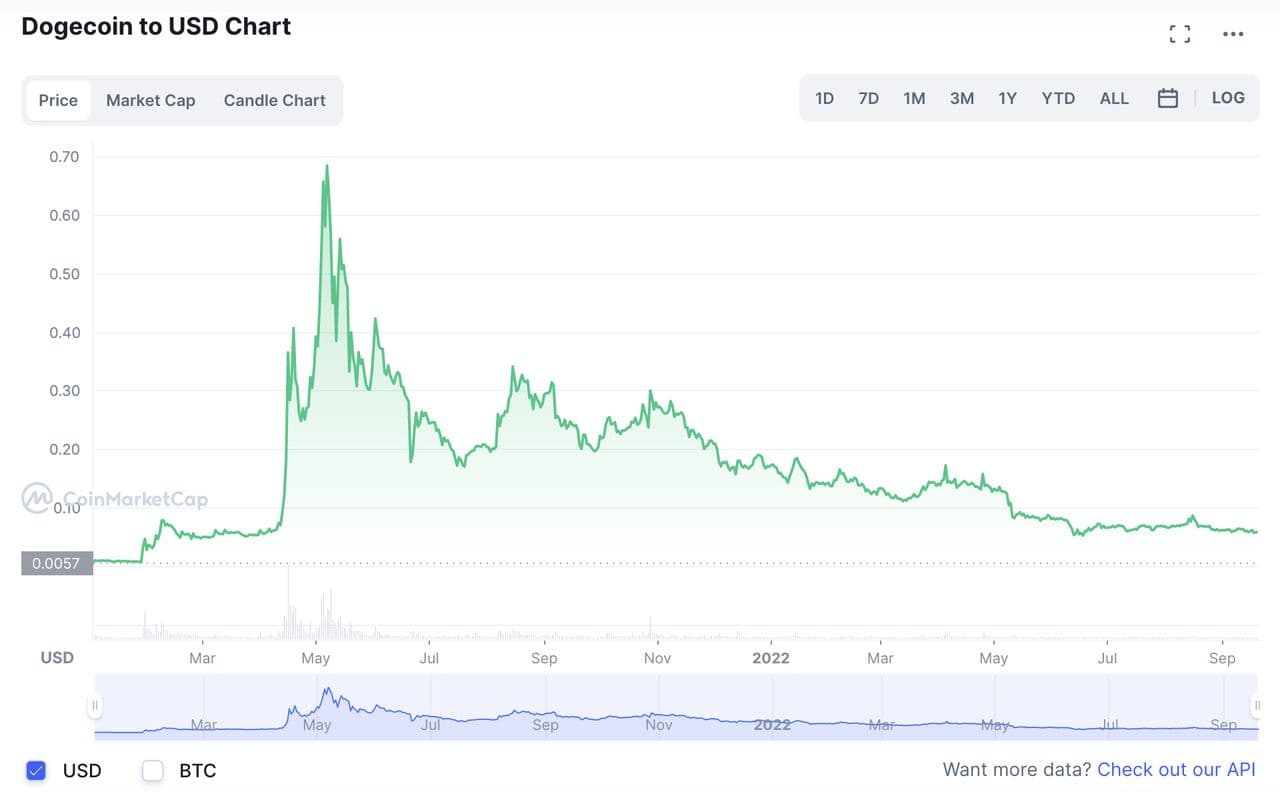Select the 1D time range
The image size is (1280, 792).
[824, 98]
